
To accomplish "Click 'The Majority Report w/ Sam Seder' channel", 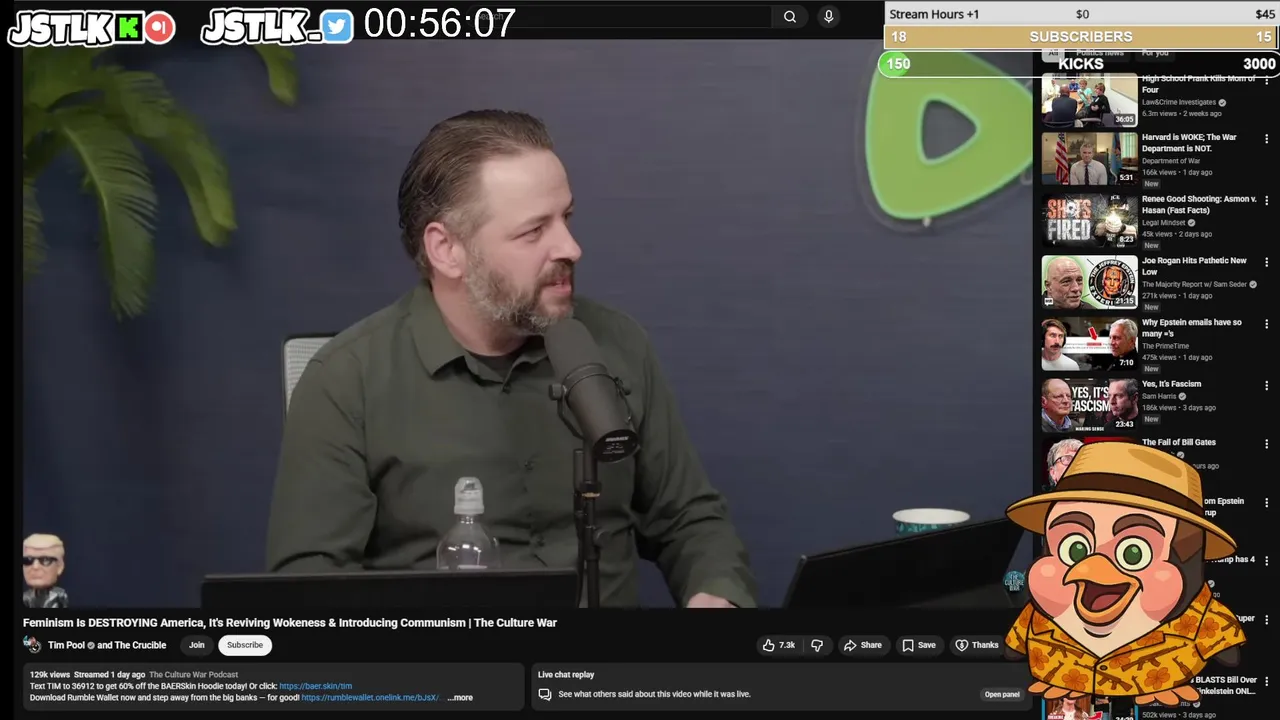I will coord(1194,284).
